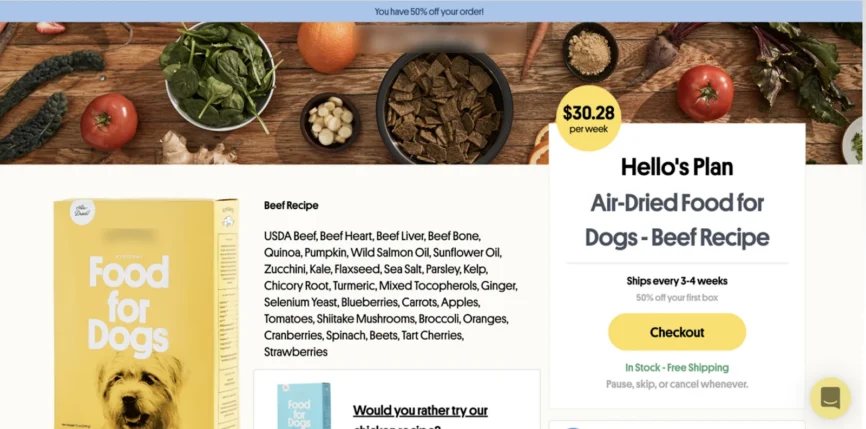Click the green 'In Stock - Free Shipping' label
The image size is (866, 429).
click(677, 368)
